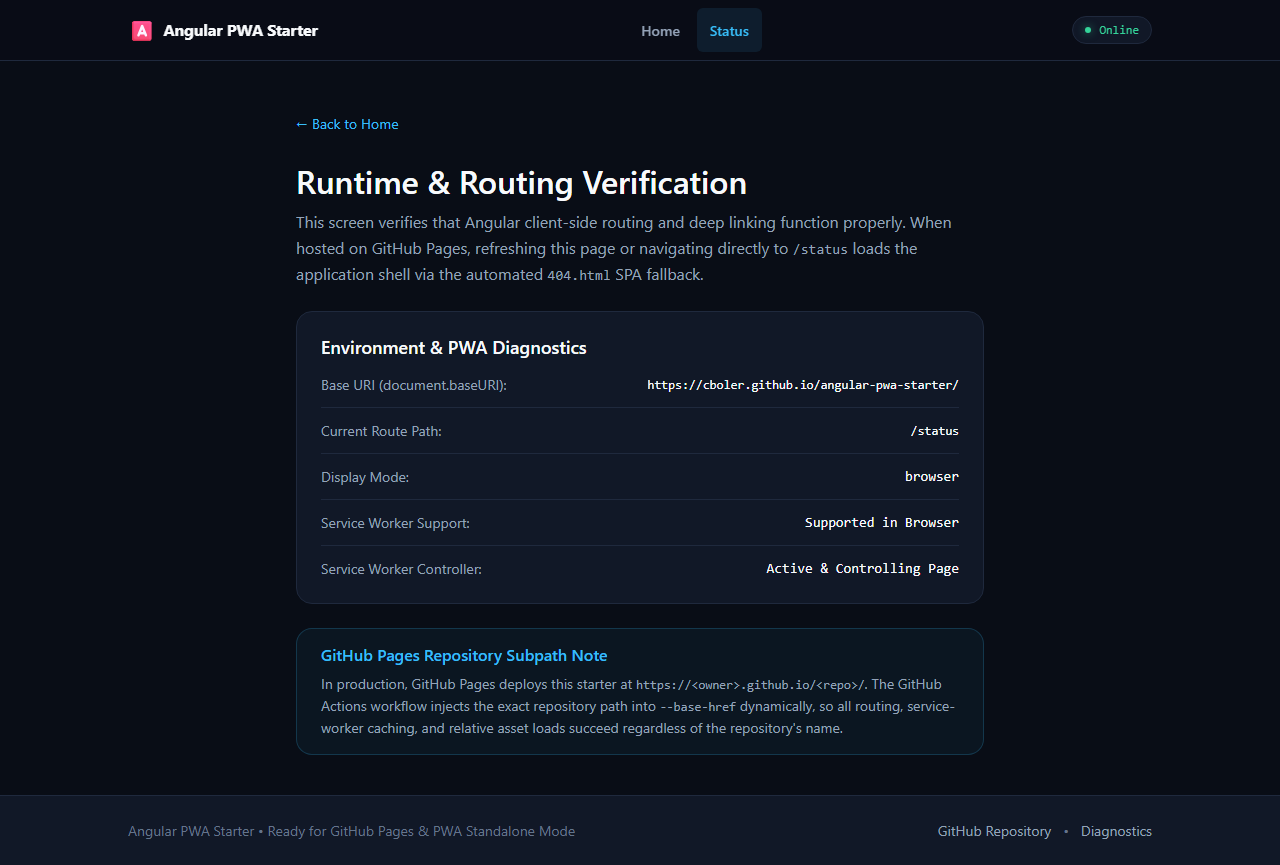The height and width of the screenshot is (865, 1280).
Task: Click the Online status badge
Action: pos(1111,30)
